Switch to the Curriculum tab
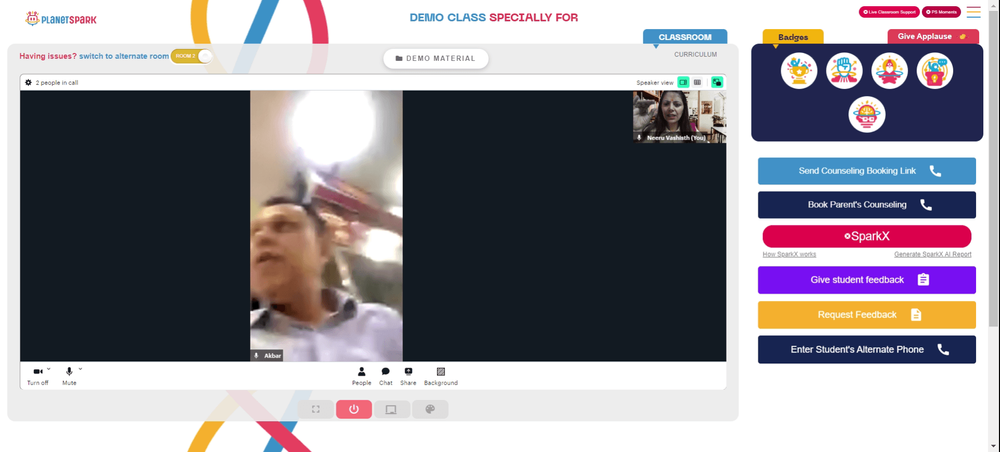1000x452 pixels. [x=695, y=54]
